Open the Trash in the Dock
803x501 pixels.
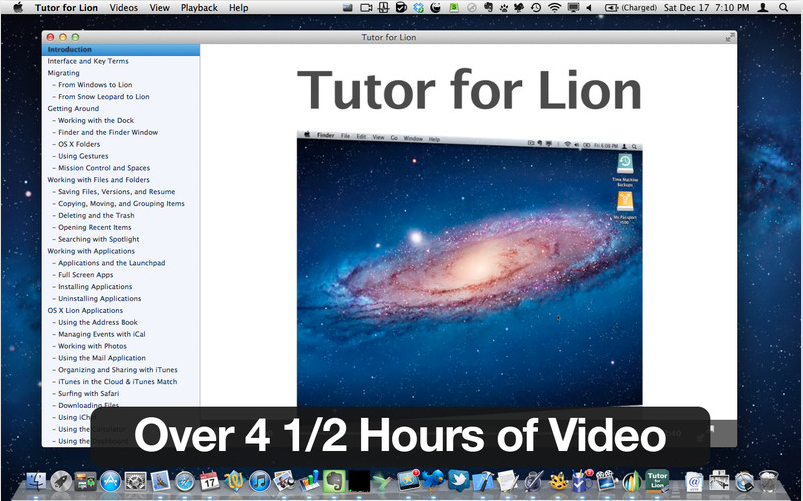point(769,482)
